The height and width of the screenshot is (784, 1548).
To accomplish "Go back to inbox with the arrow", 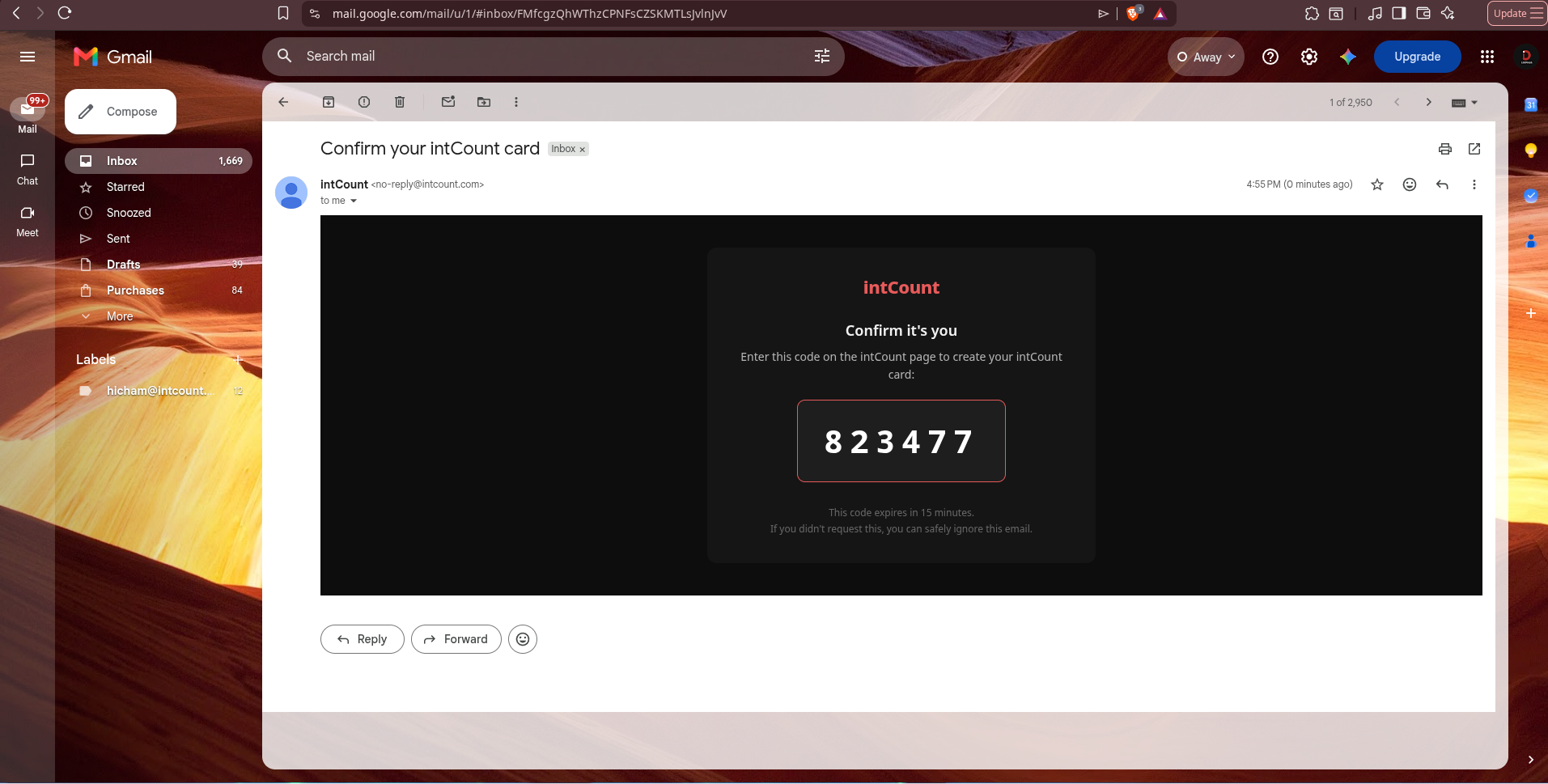I will [x=283, y=102].
